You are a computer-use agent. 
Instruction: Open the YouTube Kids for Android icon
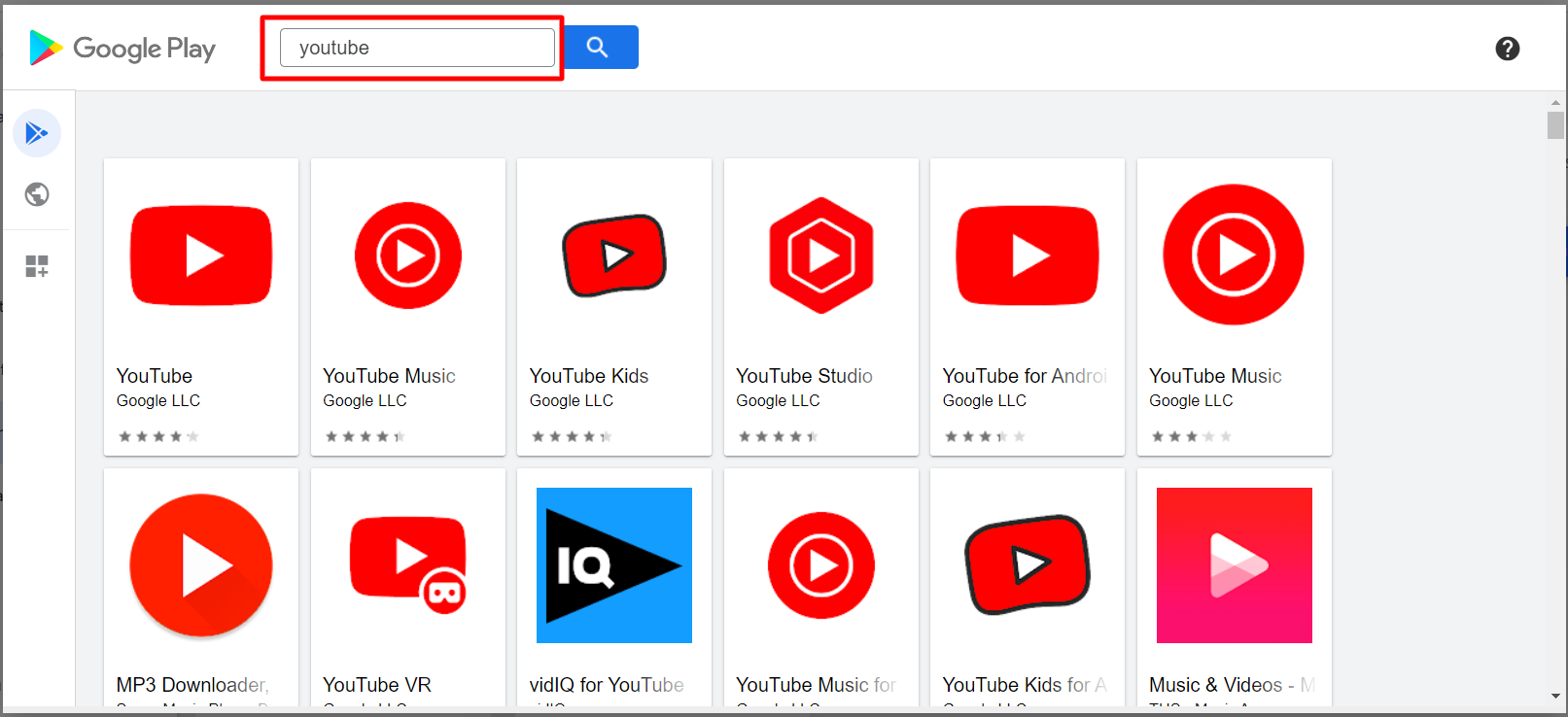[1028, 565]
